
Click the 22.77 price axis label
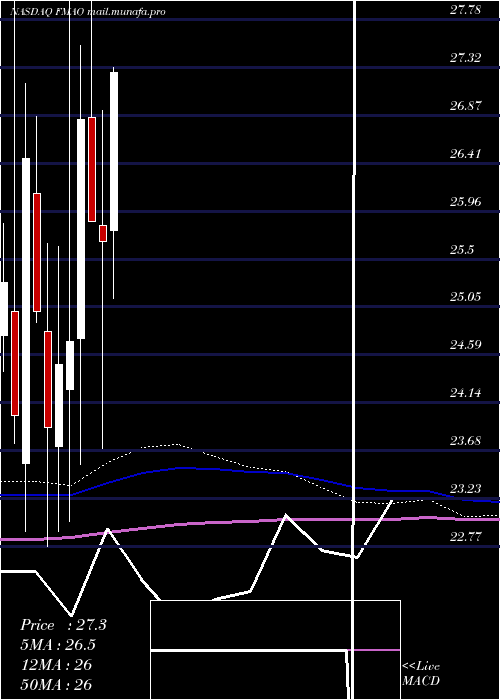[x=466, y=536]
